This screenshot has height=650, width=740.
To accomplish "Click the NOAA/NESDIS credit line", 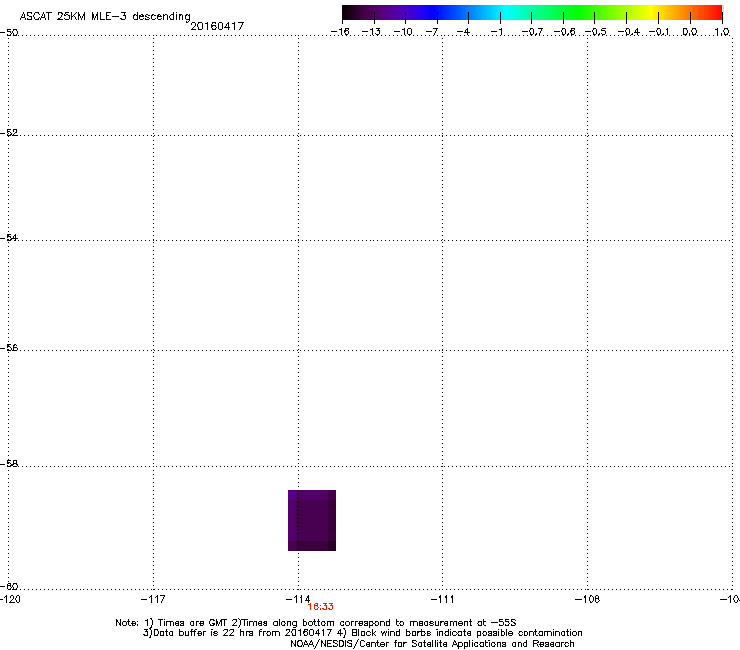I will click(x=432, y=644).
